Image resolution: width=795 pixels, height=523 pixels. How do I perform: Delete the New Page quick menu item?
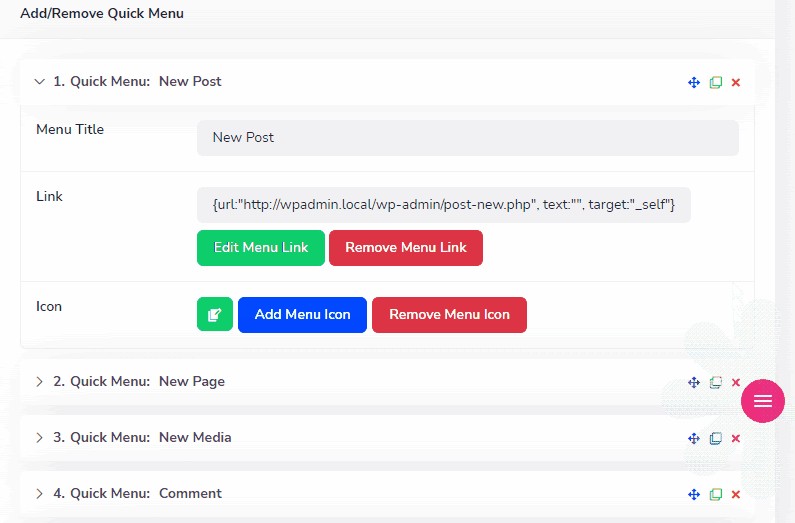(x=736, y=382)
